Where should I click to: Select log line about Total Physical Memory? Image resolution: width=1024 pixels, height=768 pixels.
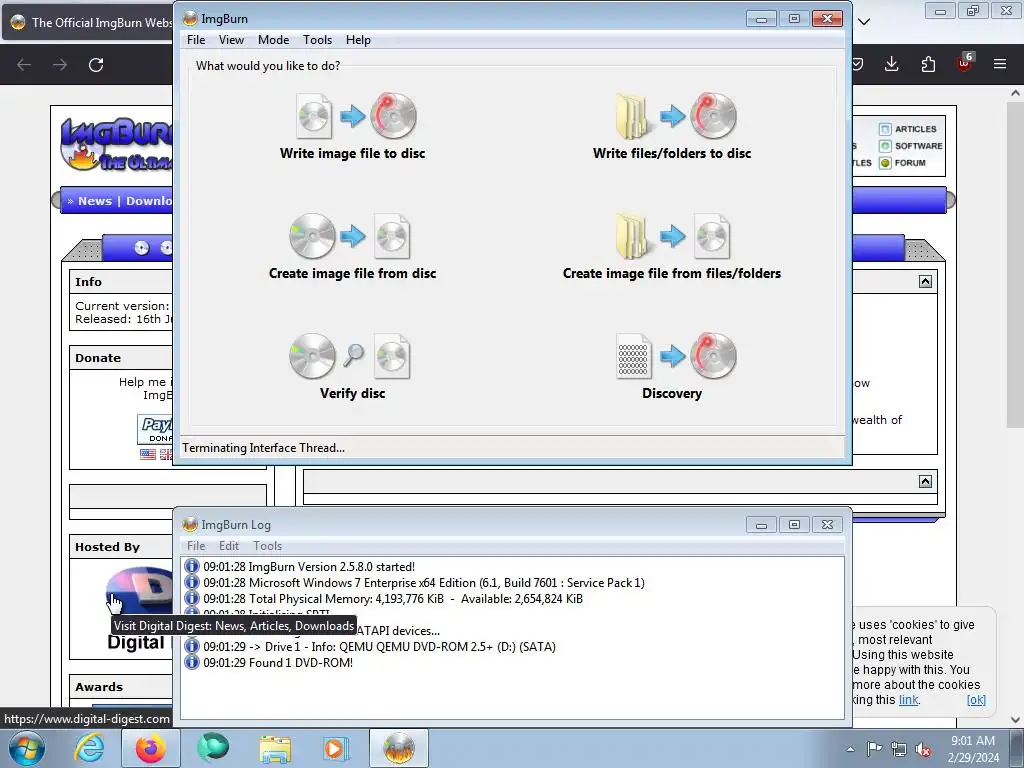(x=392, y=599)
